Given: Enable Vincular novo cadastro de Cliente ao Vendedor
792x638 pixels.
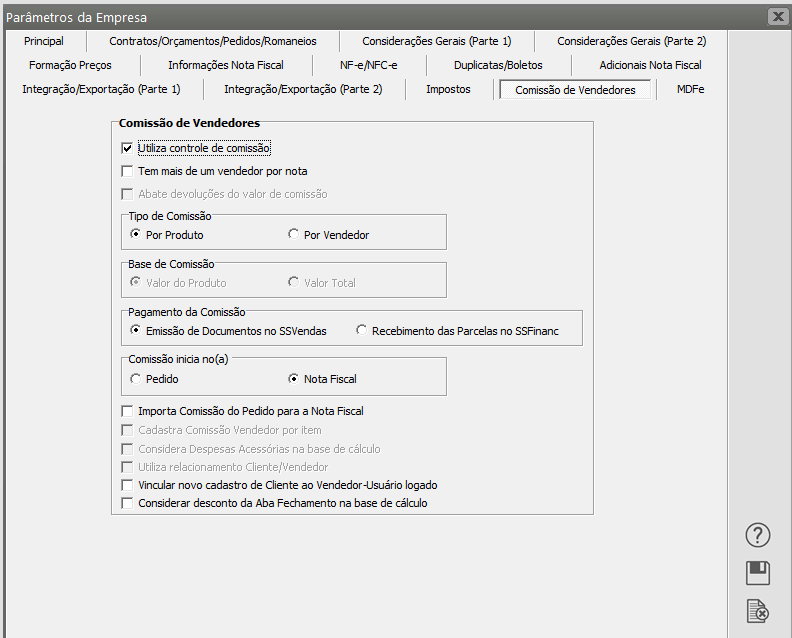Looking at the screenshot, I should [128, 485].
